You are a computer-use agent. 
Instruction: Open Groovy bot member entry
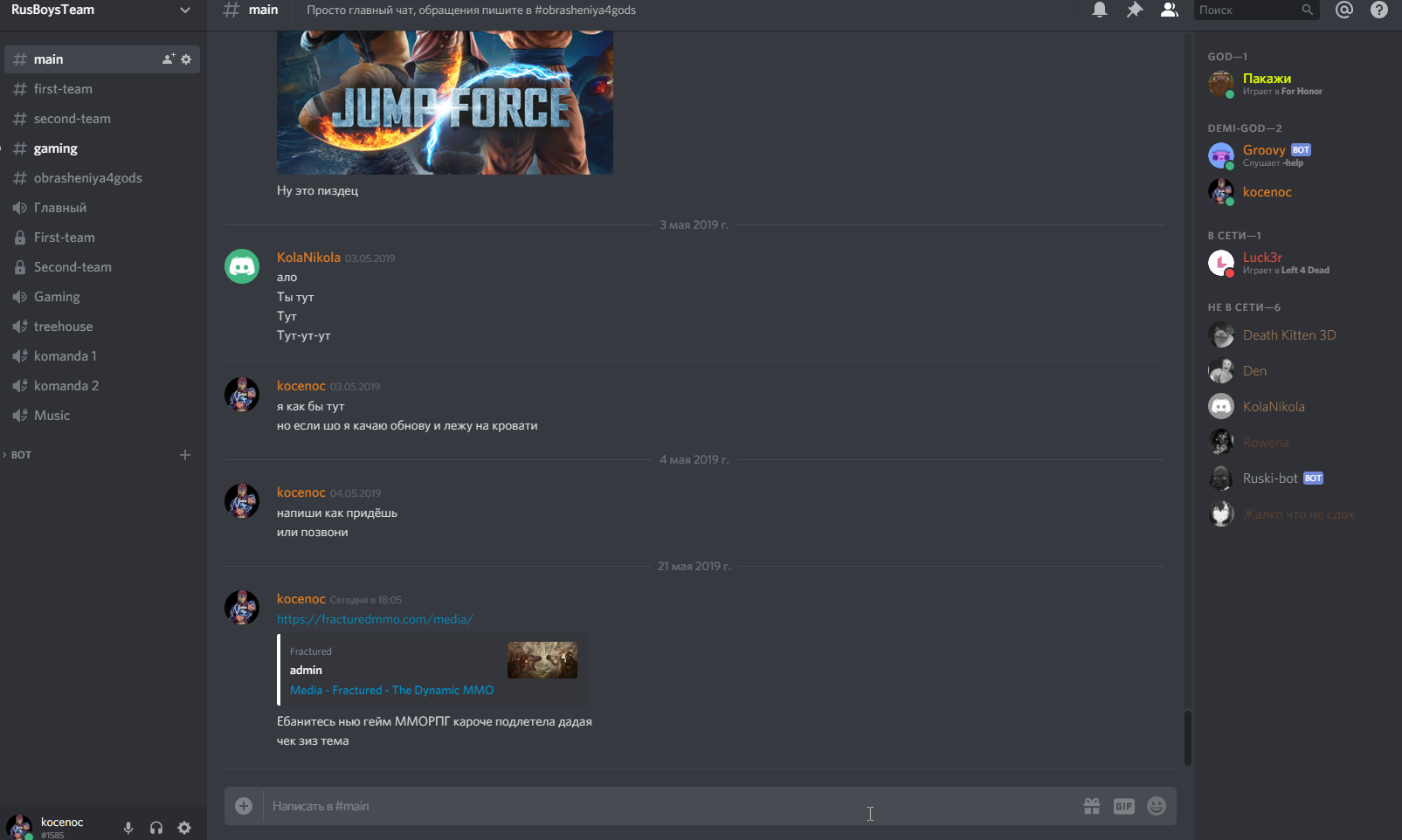[1295, 155]
